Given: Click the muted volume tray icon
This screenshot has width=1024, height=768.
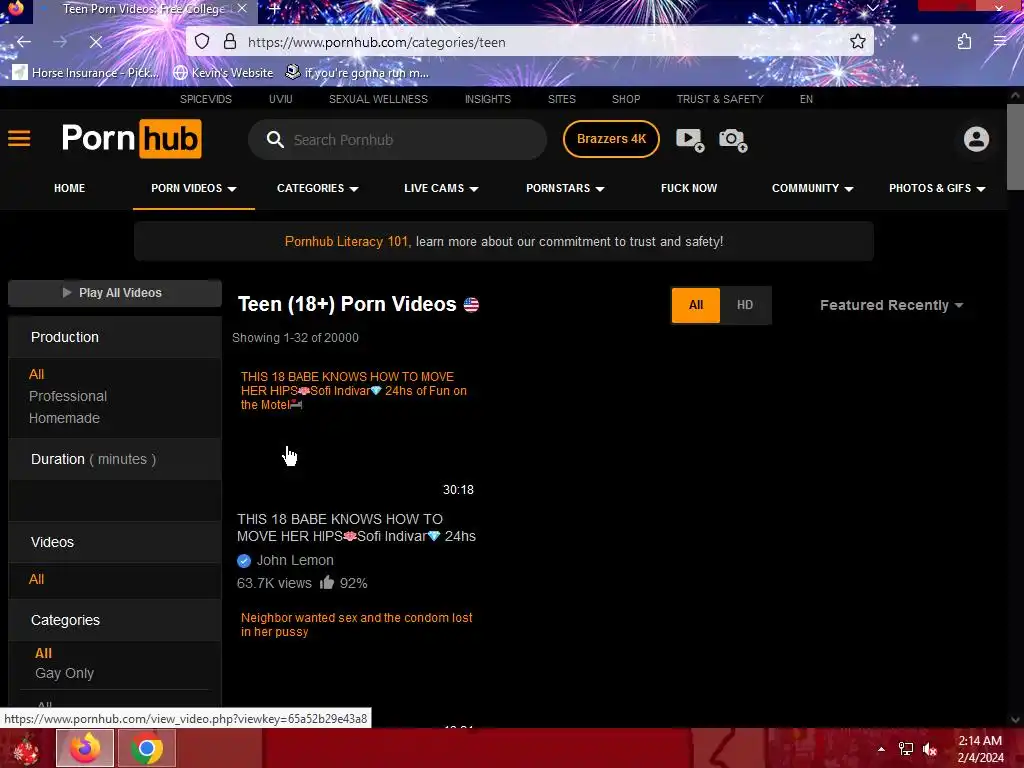Looking at the screenshot, I should click(930, 749).
